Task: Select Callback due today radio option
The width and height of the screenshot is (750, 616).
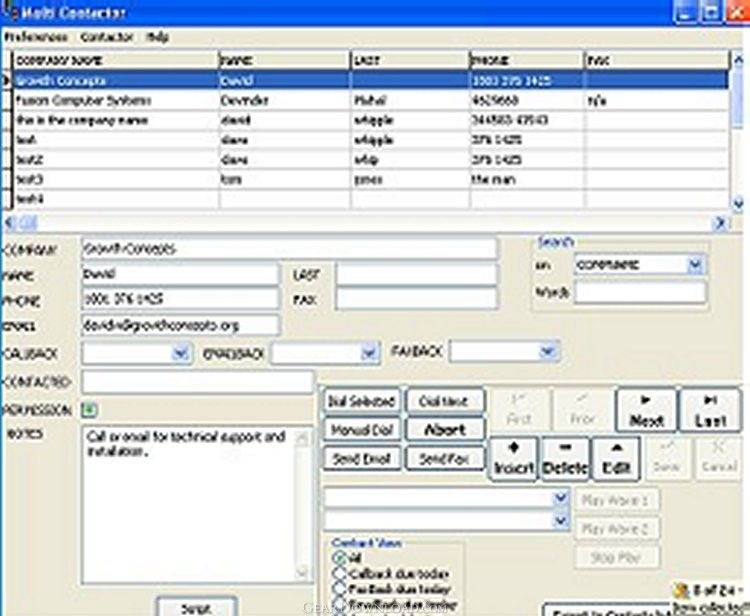Action: coord(338,573)
